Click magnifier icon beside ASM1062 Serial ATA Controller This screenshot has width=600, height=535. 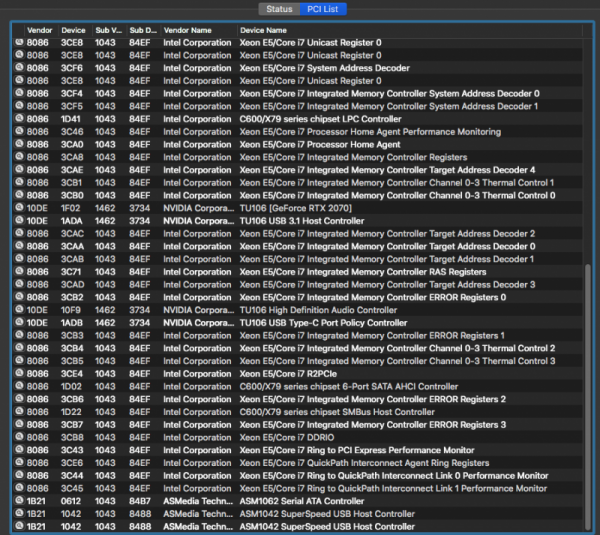(19, 501)
